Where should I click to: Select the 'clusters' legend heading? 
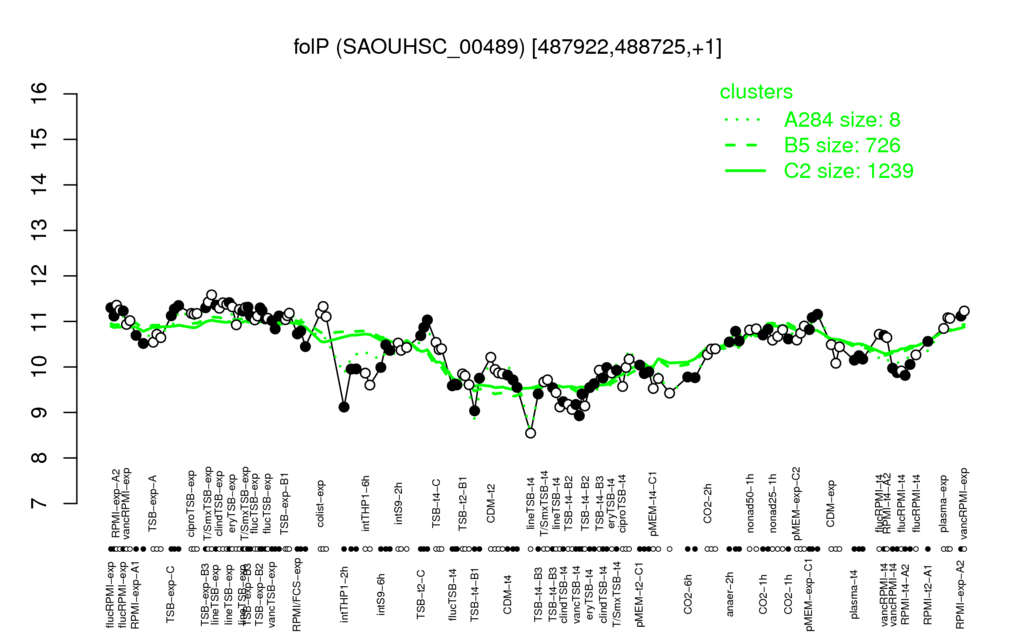756,92
